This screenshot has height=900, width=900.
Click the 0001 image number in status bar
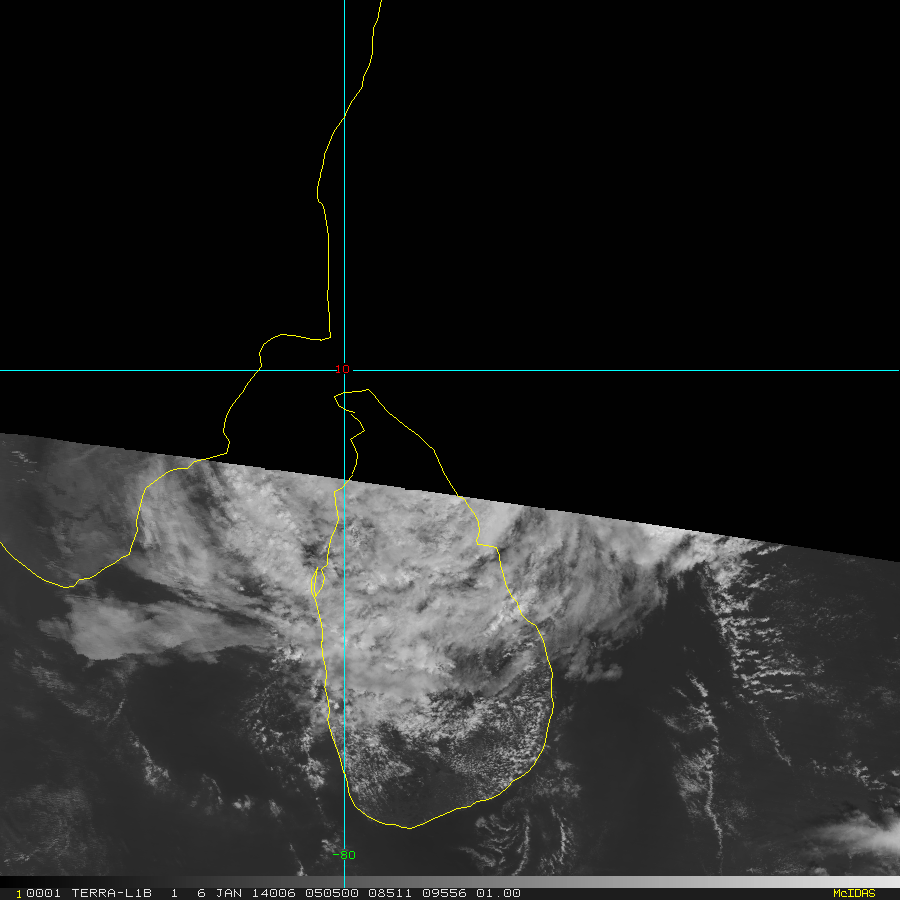[x=43, y=893]
